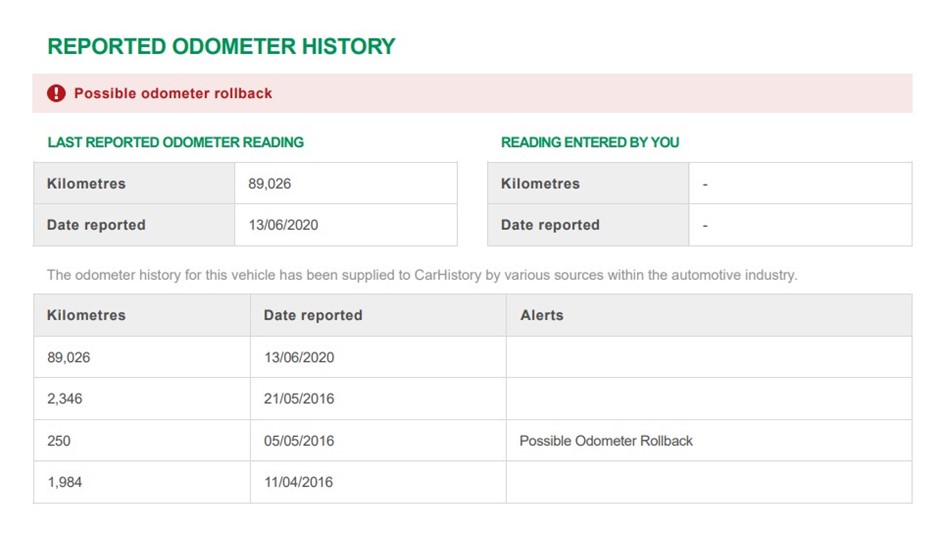
Task: Click the 'Possible Odometer Rollback' alert in the 250 row
Action: 606,441
